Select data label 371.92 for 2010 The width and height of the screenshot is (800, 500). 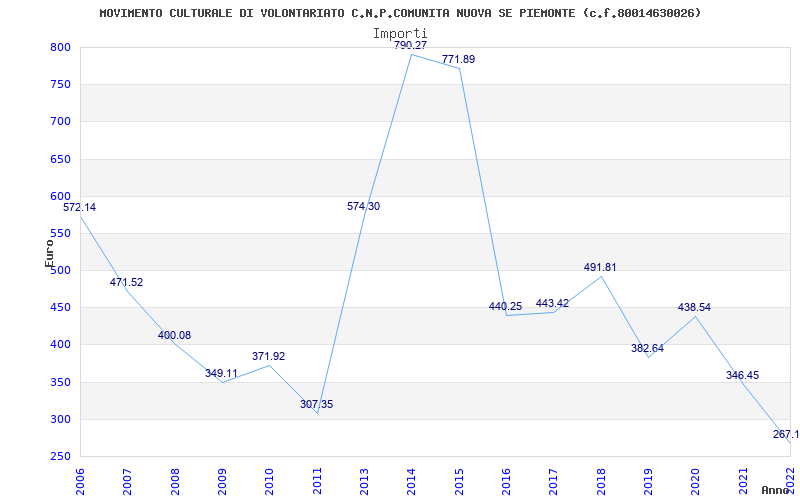click(x=268, y=356)
